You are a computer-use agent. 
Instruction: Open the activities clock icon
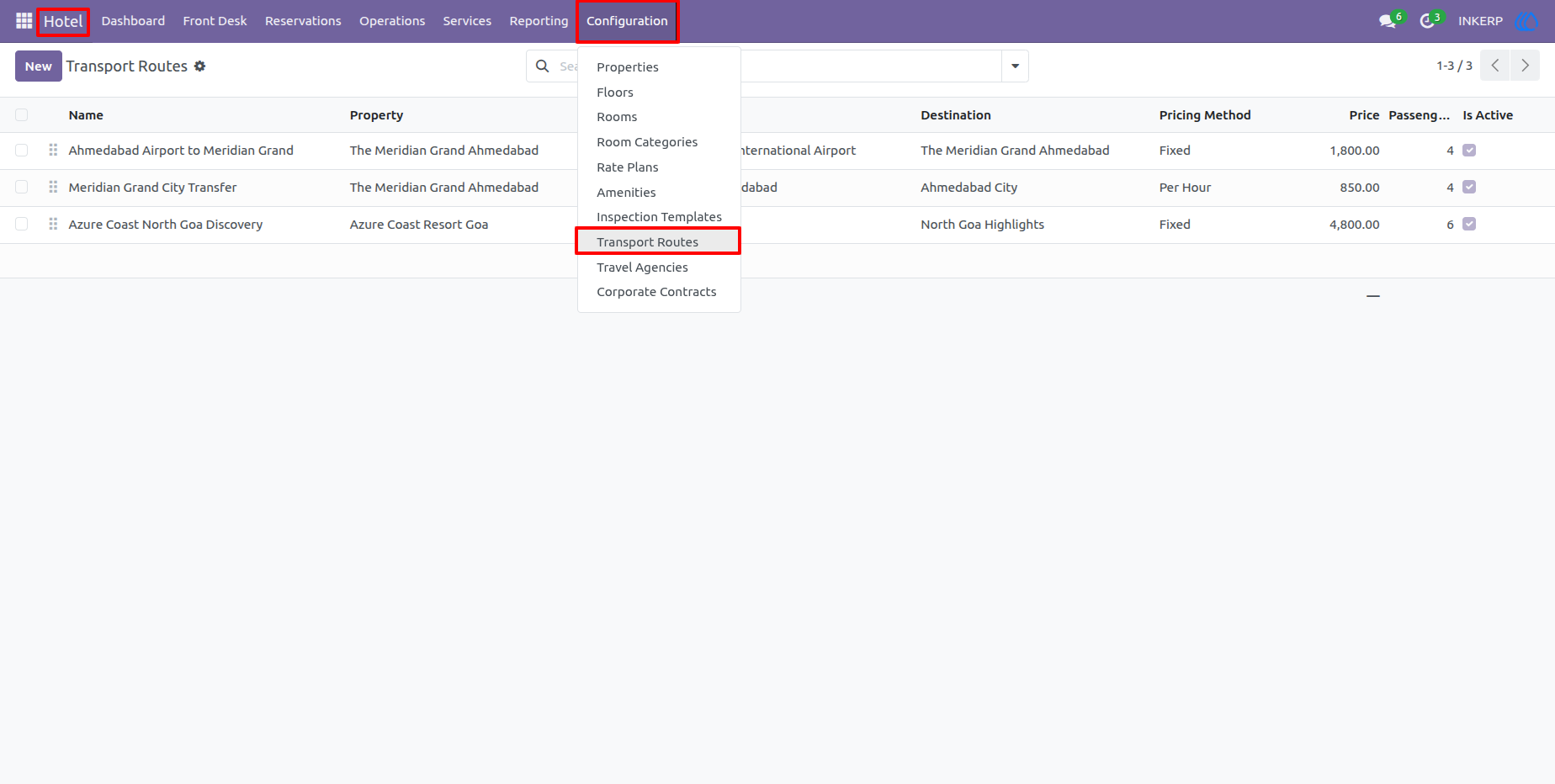tap(1427, 21)
